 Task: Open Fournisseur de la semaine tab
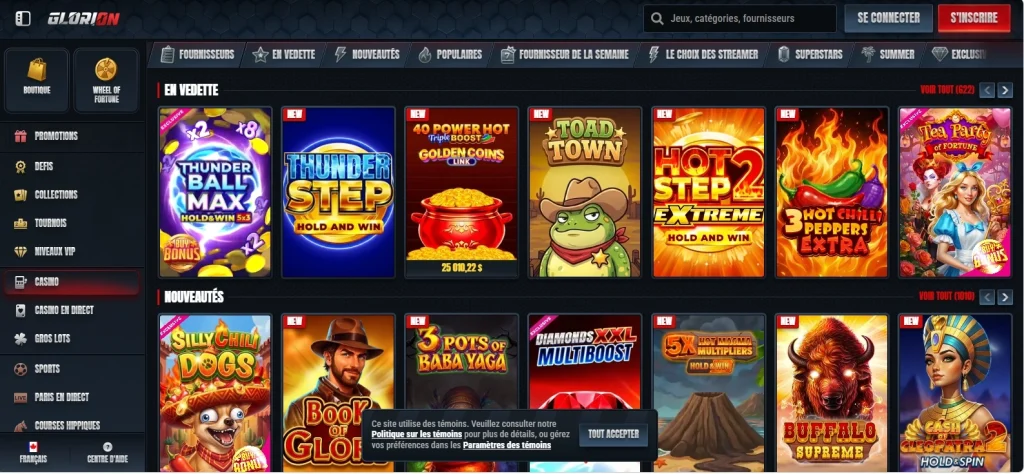coord(565,54)
